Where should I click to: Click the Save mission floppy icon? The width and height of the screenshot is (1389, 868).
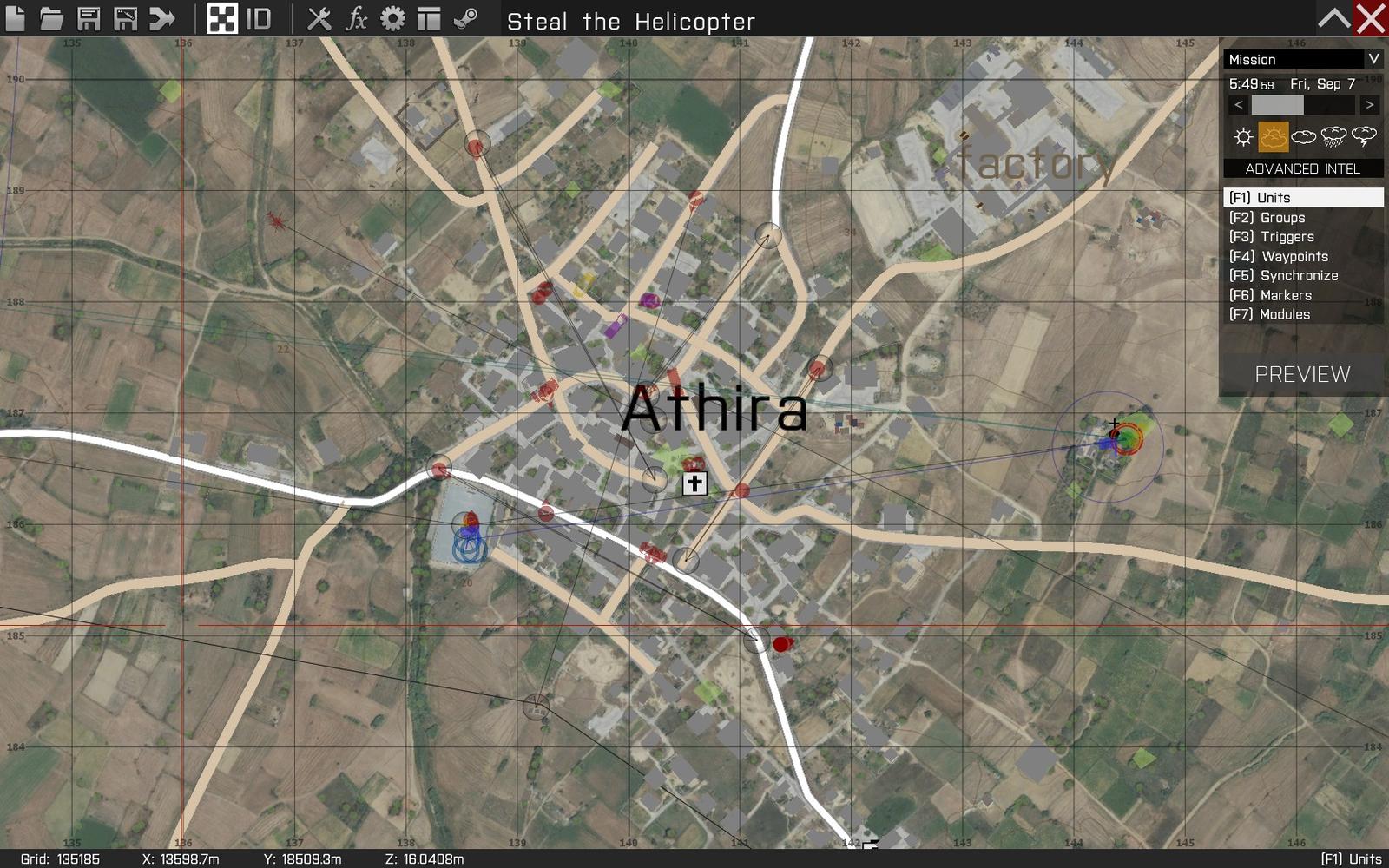(89, 18)
